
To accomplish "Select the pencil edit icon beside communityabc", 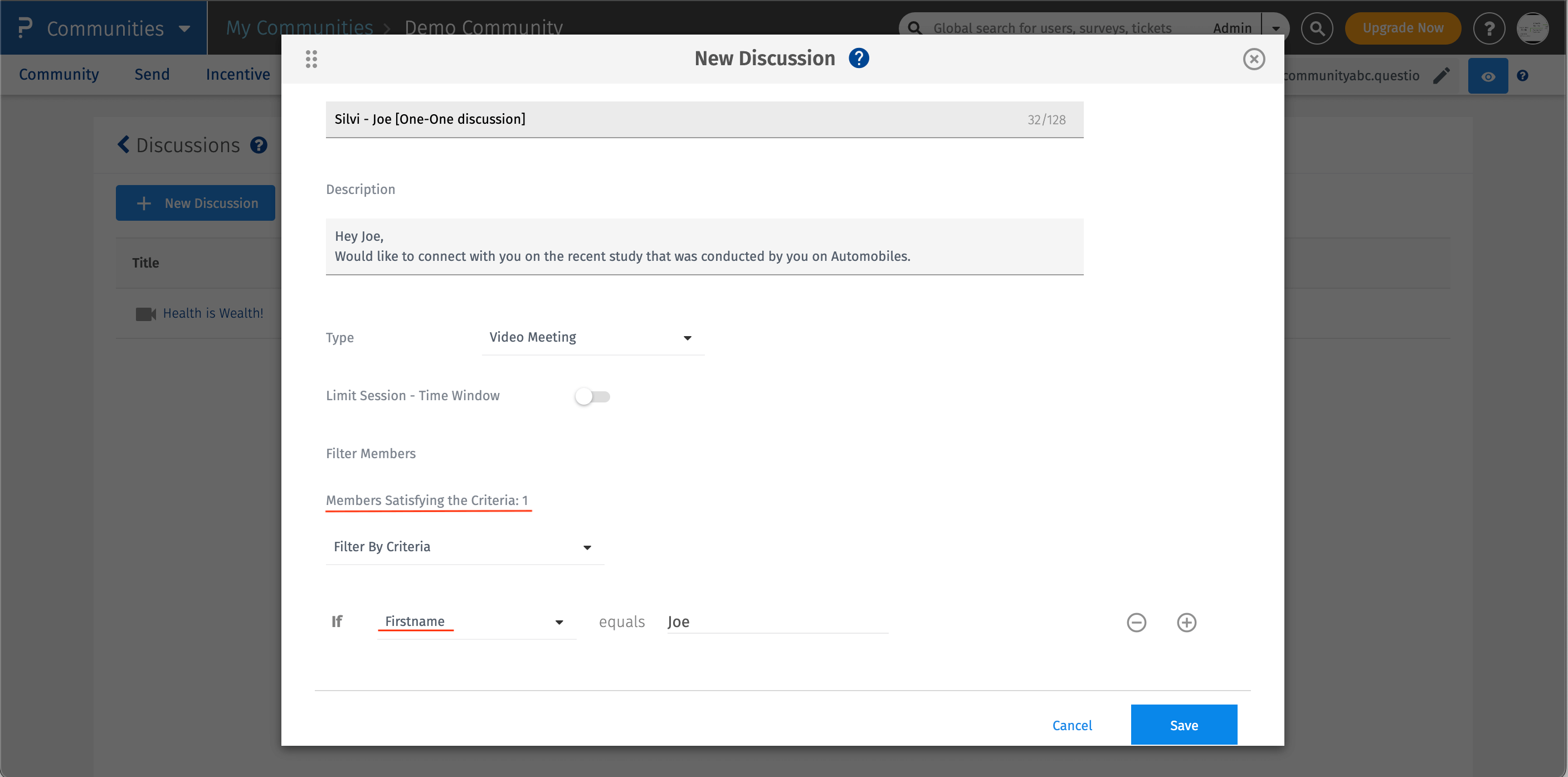I will tap(1442, 75).
